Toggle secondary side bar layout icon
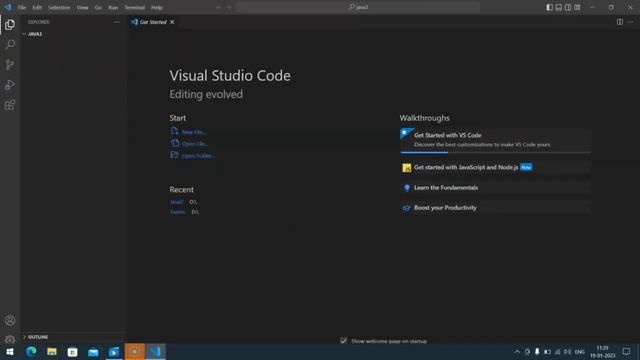640x360 pixels. [568, 7]
